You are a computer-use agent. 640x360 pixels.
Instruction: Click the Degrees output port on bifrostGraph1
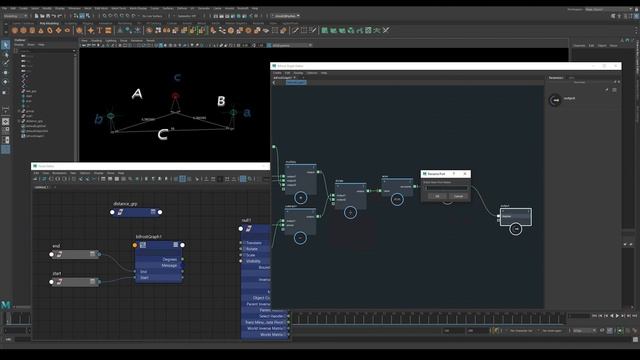pos(182,259)
